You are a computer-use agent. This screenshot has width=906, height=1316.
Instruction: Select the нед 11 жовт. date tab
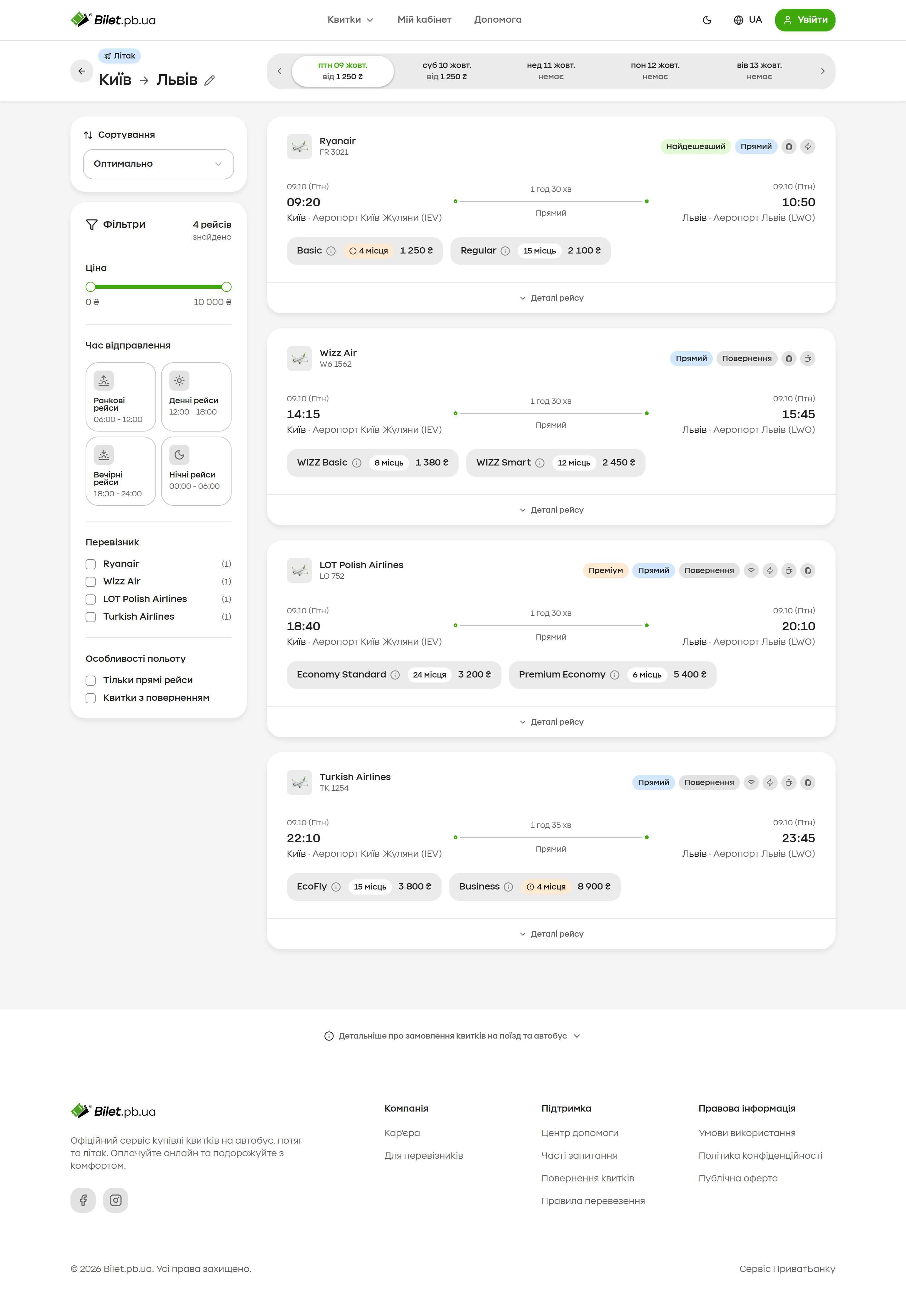[x=551, y=71]
